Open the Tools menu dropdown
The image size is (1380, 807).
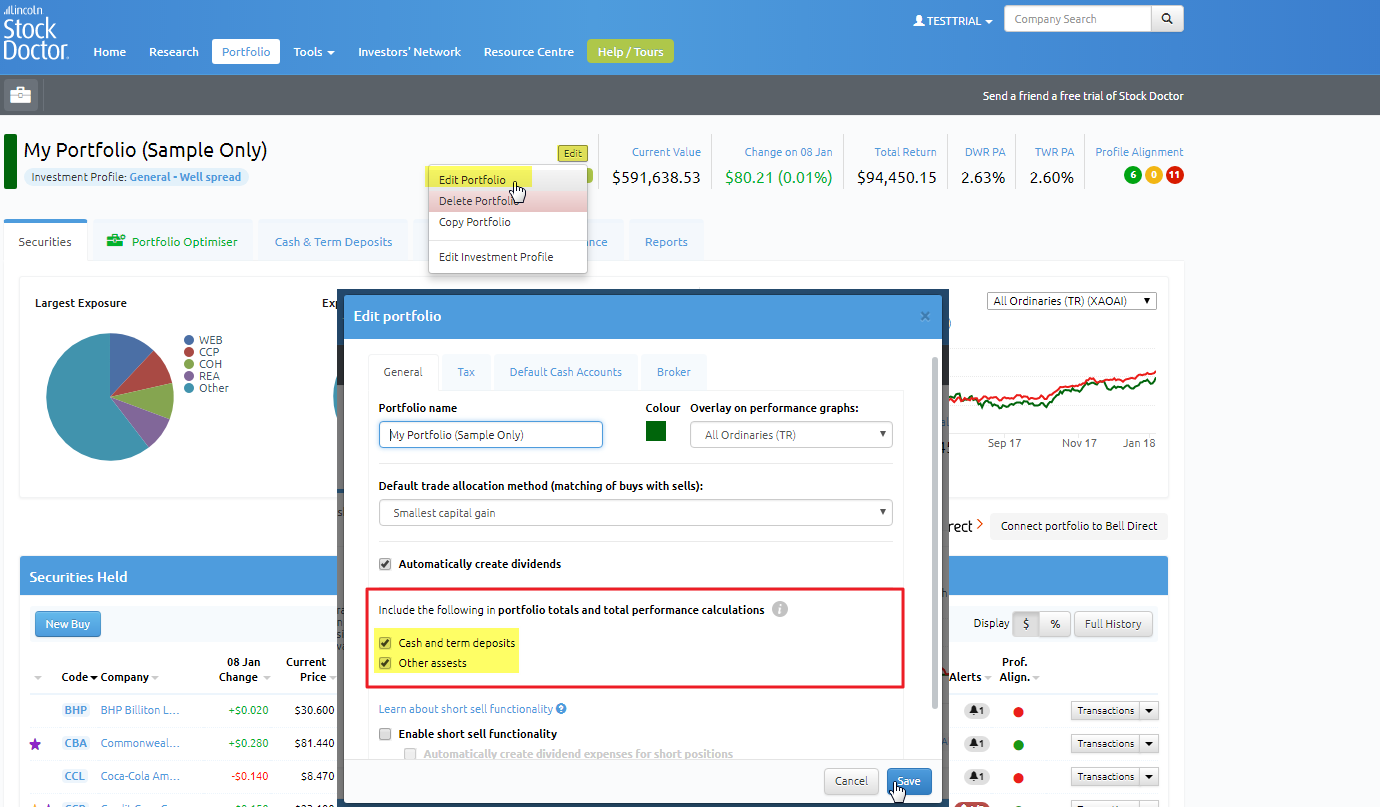point(314,52)
